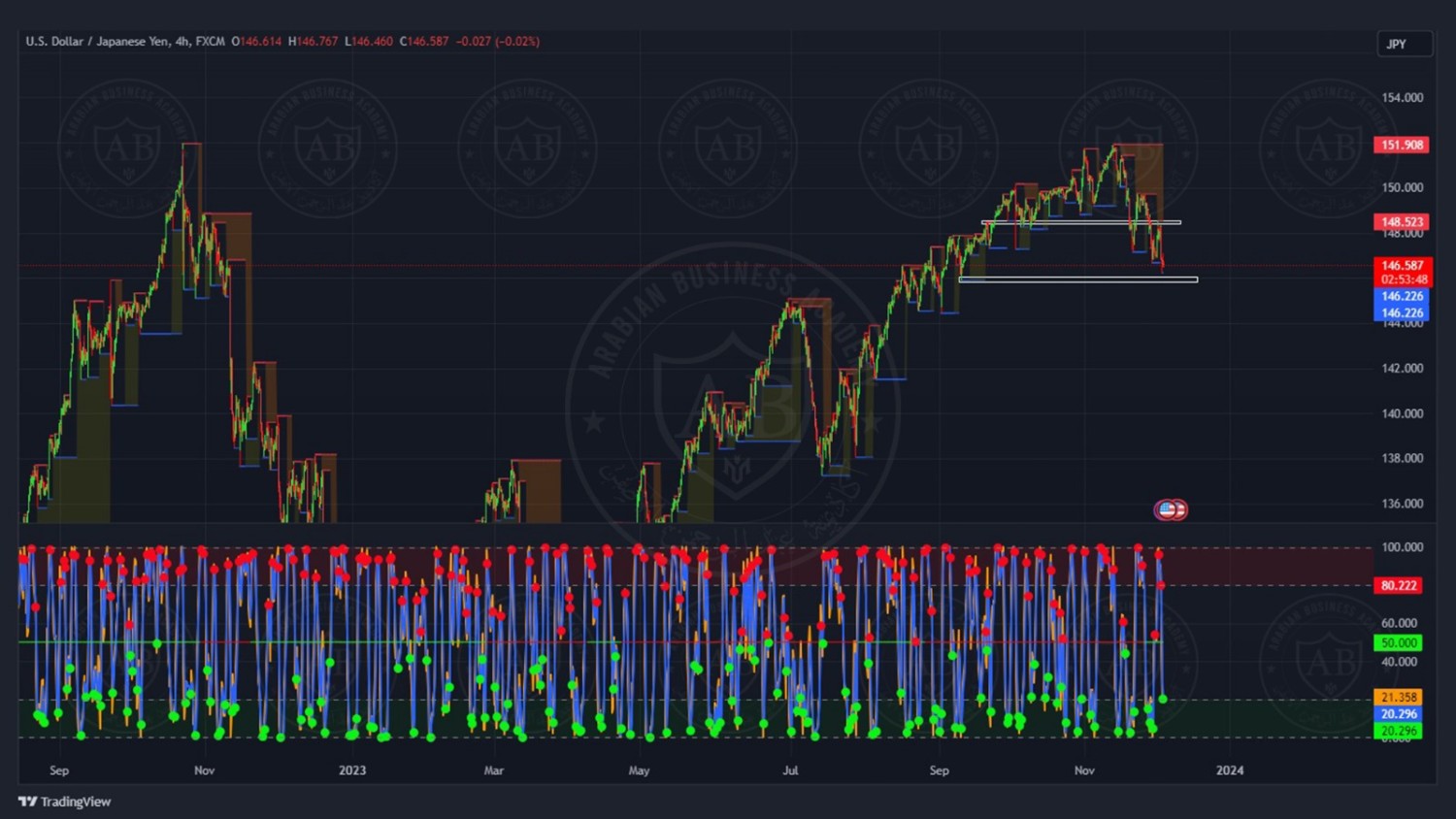Select the orange 21.358 oscillator label
The image size is (1456, 819).
pyautogui.click(x=1399, y=697)
